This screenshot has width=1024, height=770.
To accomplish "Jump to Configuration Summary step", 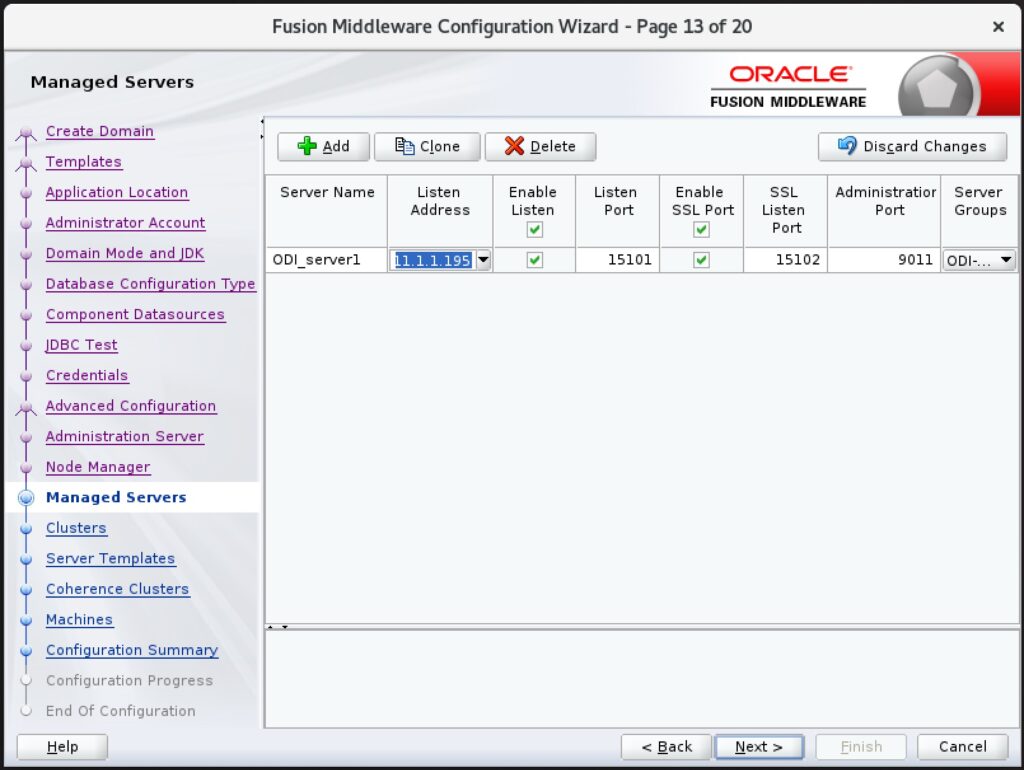I will (132, 650).
